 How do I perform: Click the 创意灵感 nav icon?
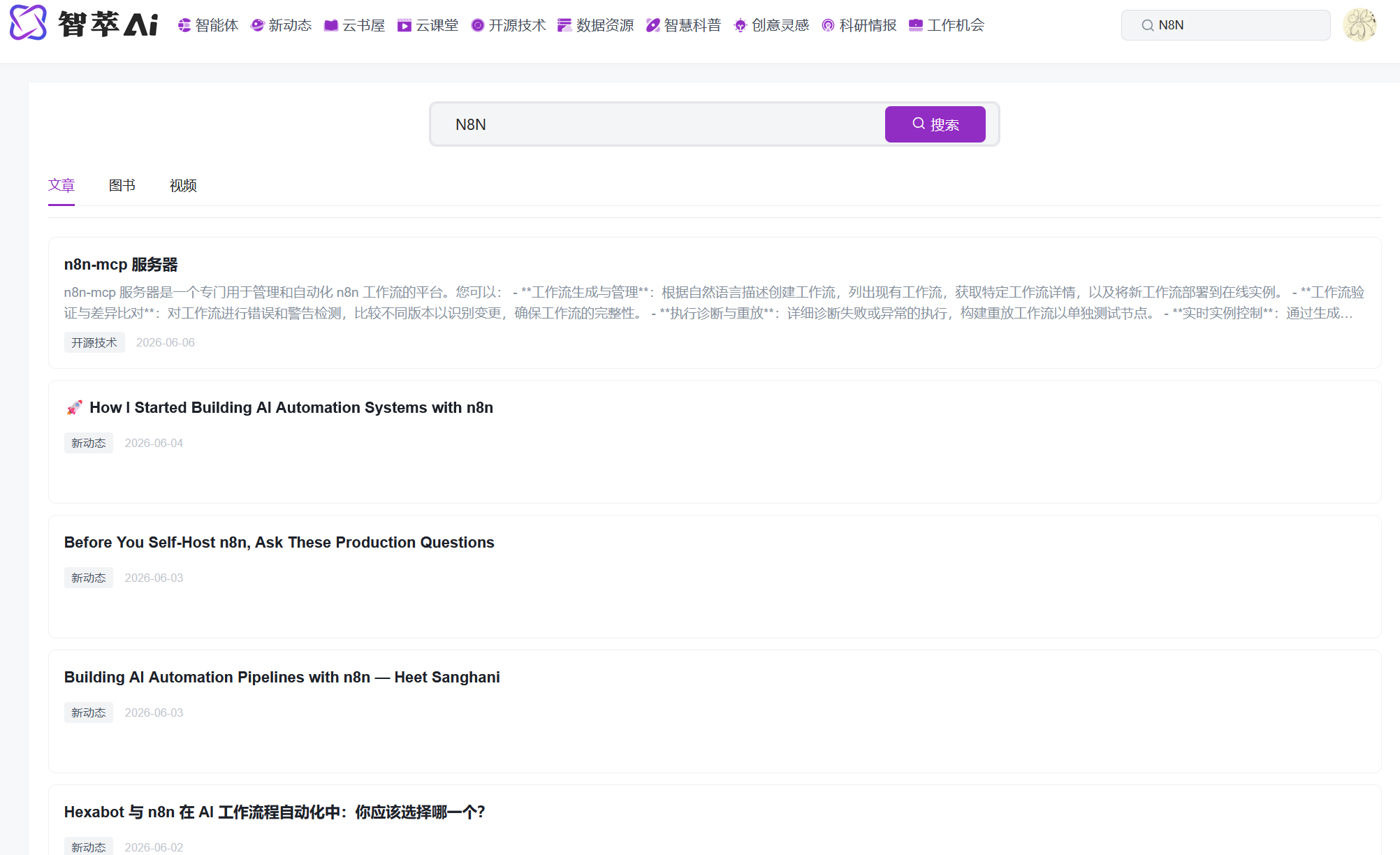point(741,25)
